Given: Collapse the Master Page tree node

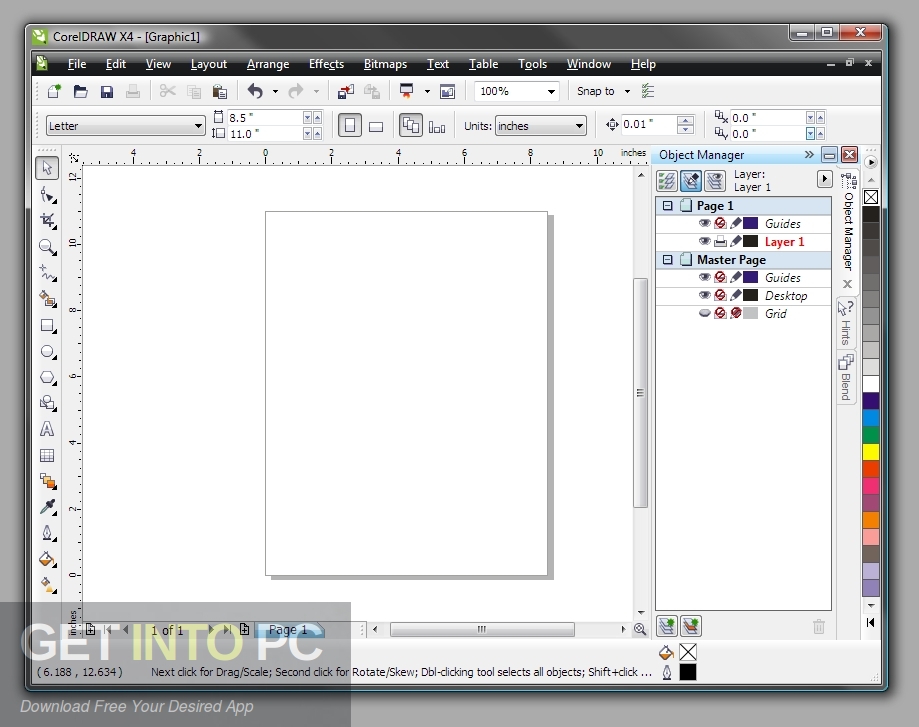Looking at the screenshot, I should (668, 260).
